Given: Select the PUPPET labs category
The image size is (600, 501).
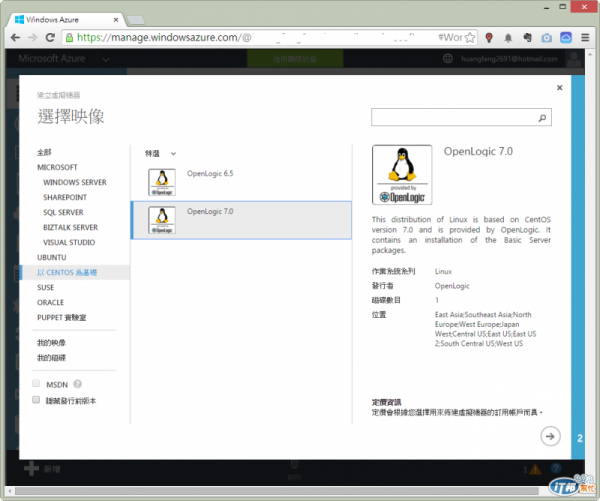Looking at the screenshot, I should [x=62, y=318].
